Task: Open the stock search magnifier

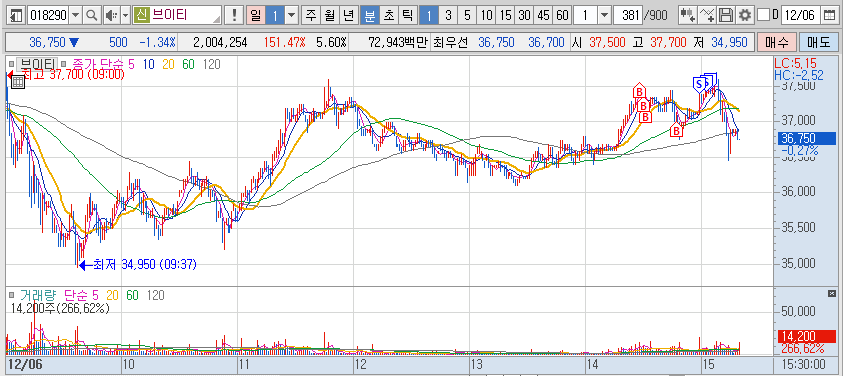Action: click(x=92, y=15)
